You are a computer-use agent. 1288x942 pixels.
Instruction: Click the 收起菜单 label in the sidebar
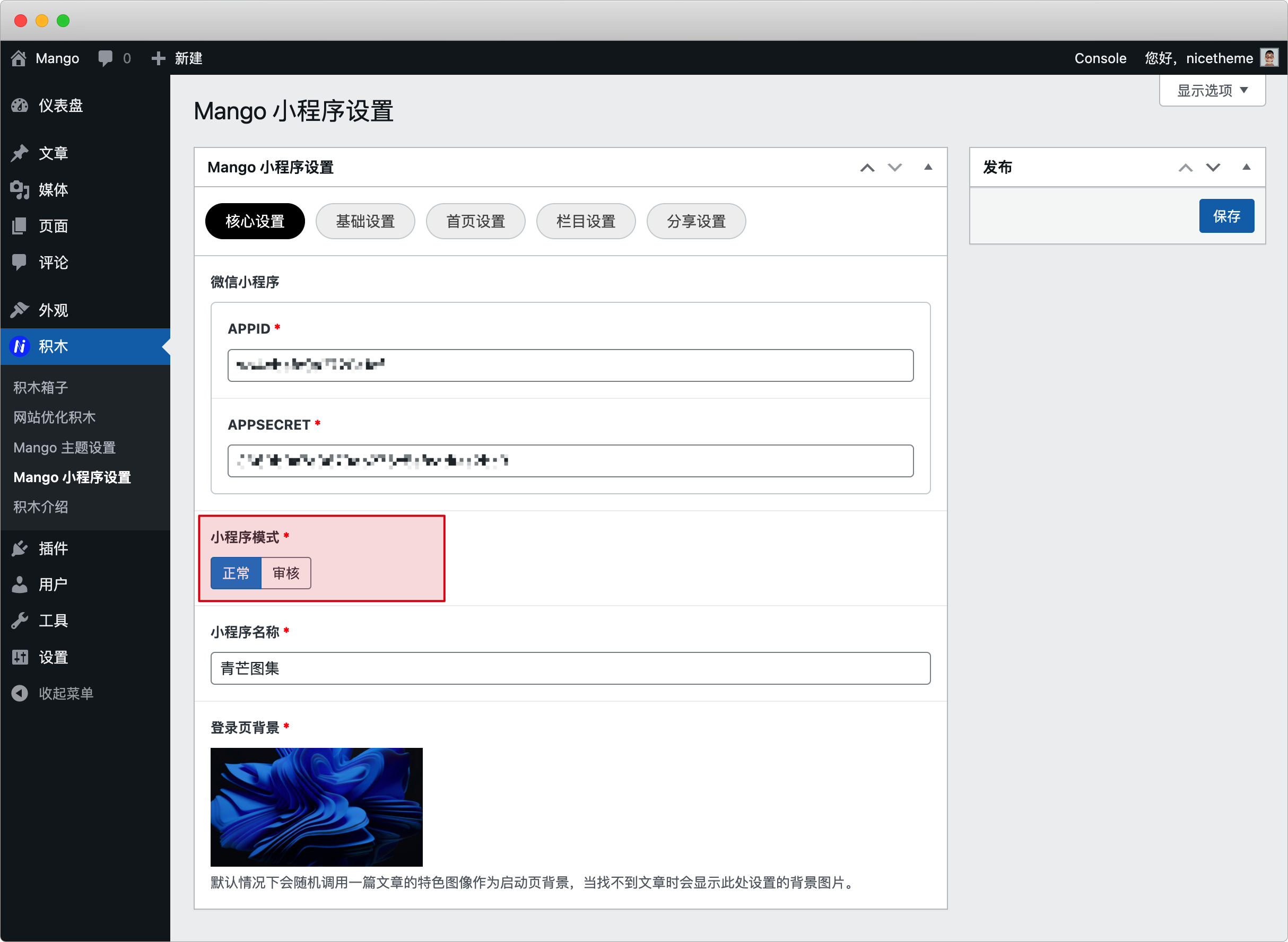[66, 693]
